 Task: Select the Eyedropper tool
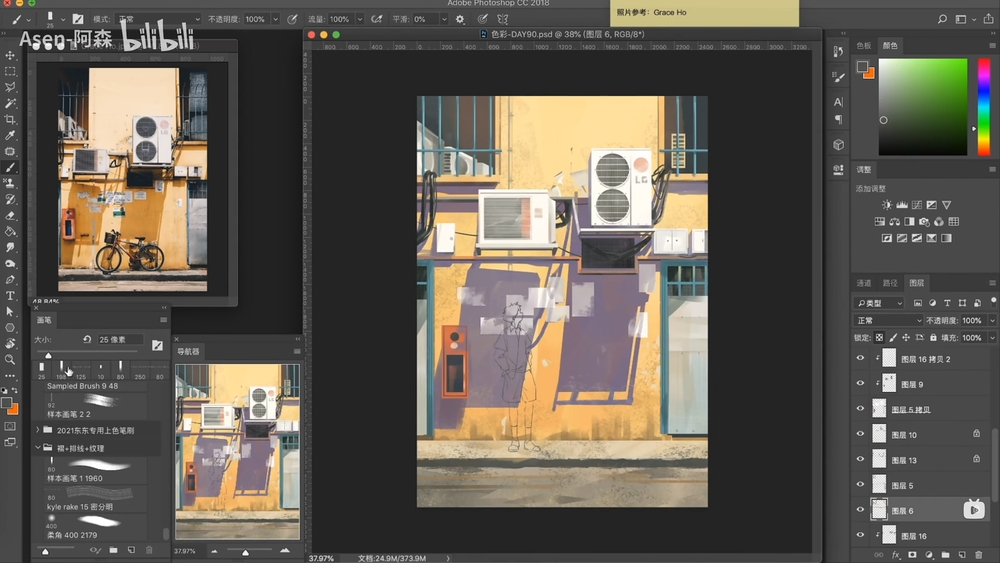tap(10, 136)
